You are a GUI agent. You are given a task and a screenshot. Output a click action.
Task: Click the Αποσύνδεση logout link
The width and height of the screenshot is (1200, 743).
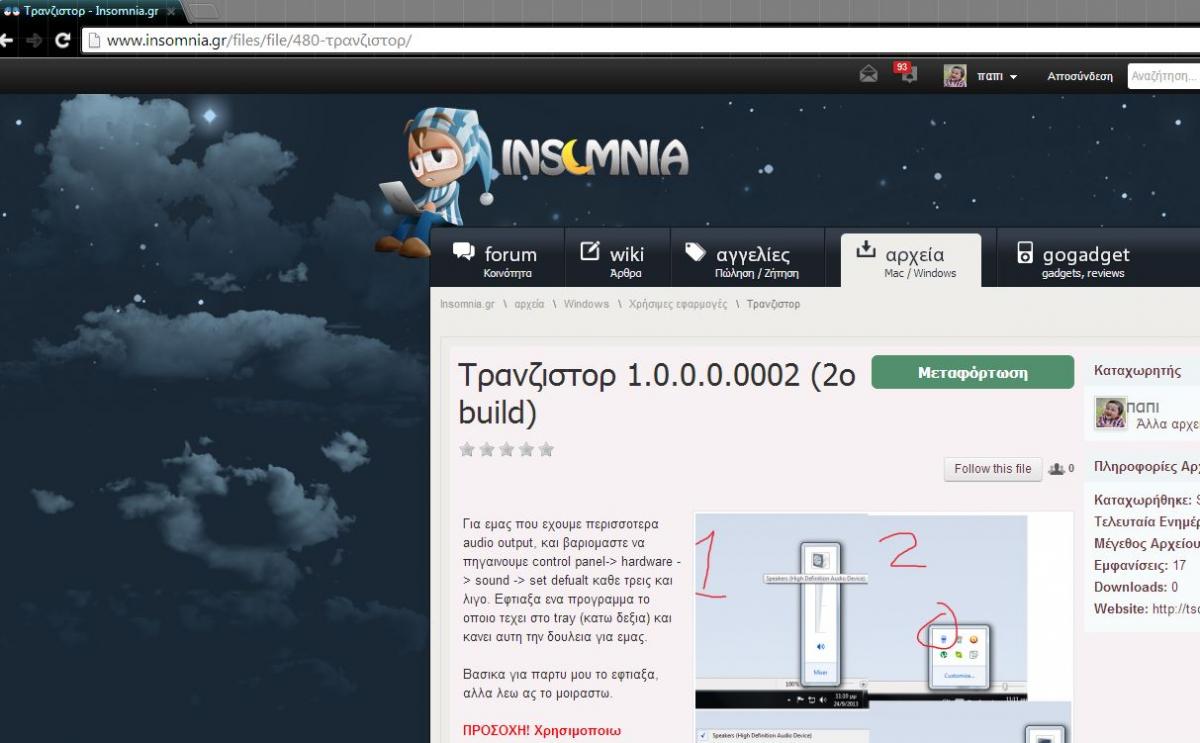click(x=1080, y=76)
